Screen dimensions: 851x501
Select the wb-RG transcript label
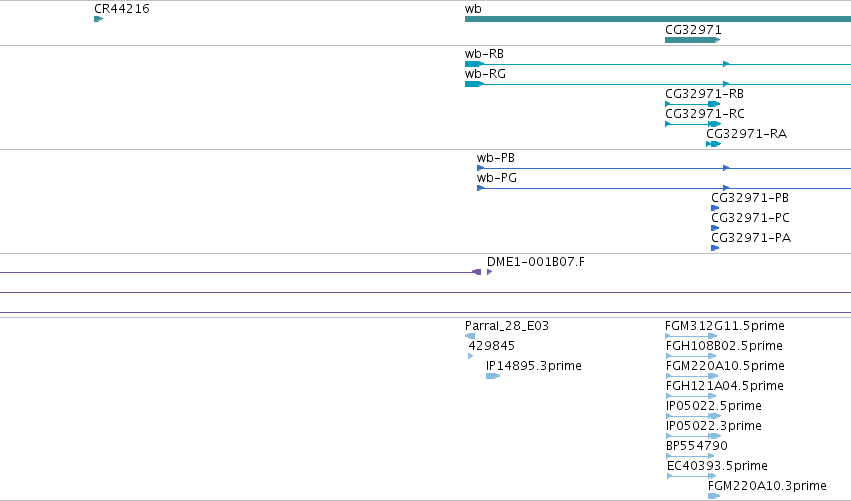(485, 74)
